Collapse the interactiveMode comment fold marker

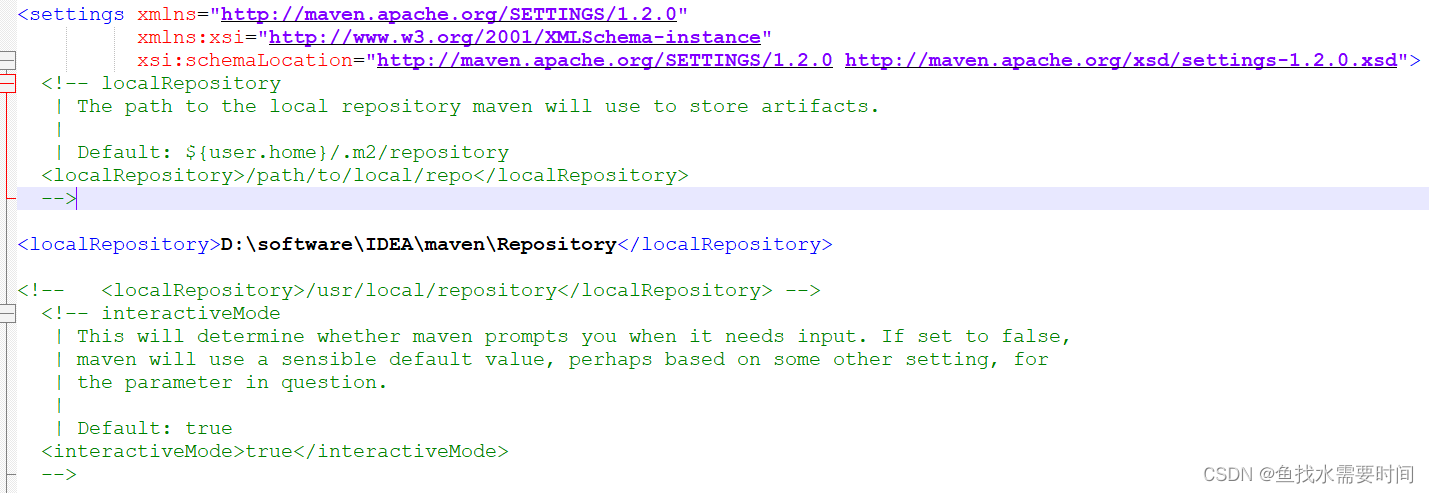[8, 313]
